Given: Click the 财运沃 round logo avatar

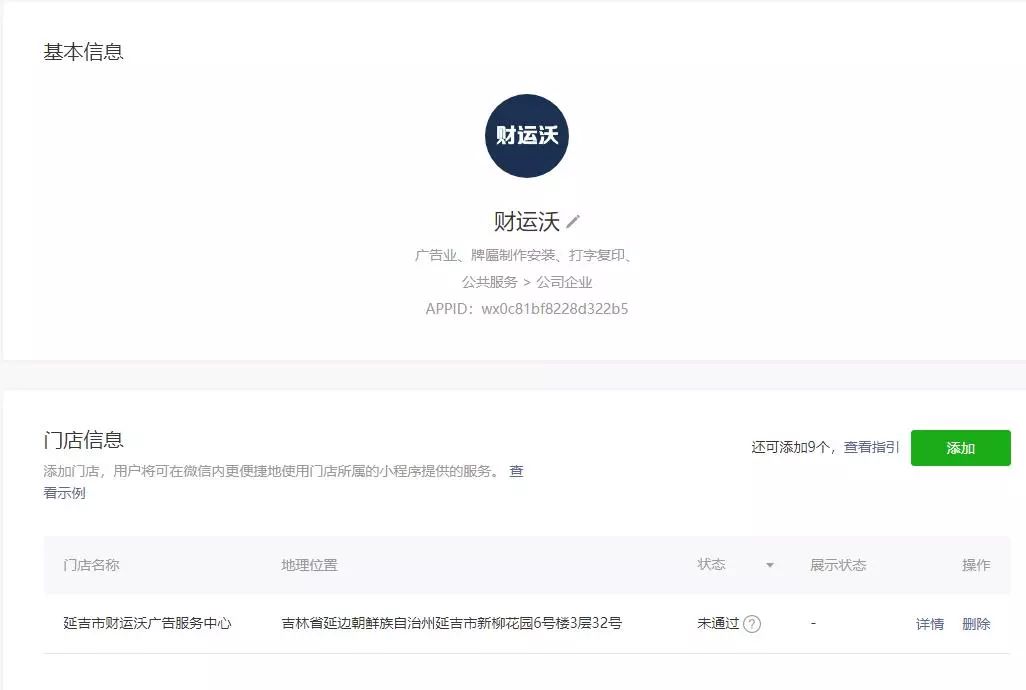Looking at the screenshot, I should pos(527,136).
